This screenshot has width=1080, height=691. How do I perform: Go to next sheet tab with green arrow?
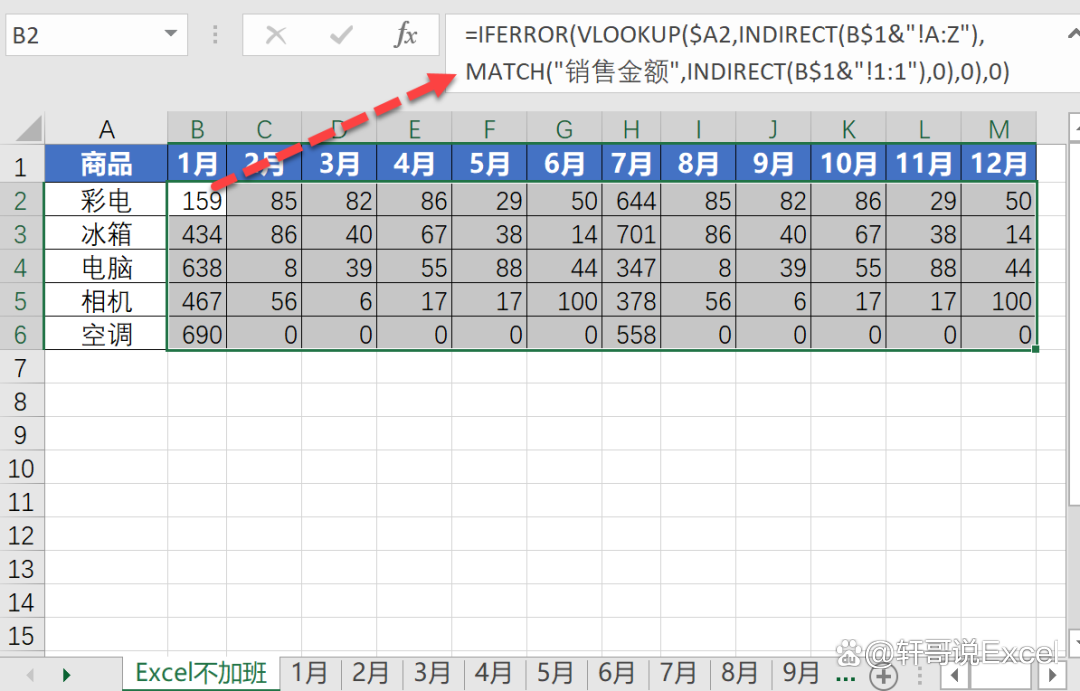[x=66, y=674]
